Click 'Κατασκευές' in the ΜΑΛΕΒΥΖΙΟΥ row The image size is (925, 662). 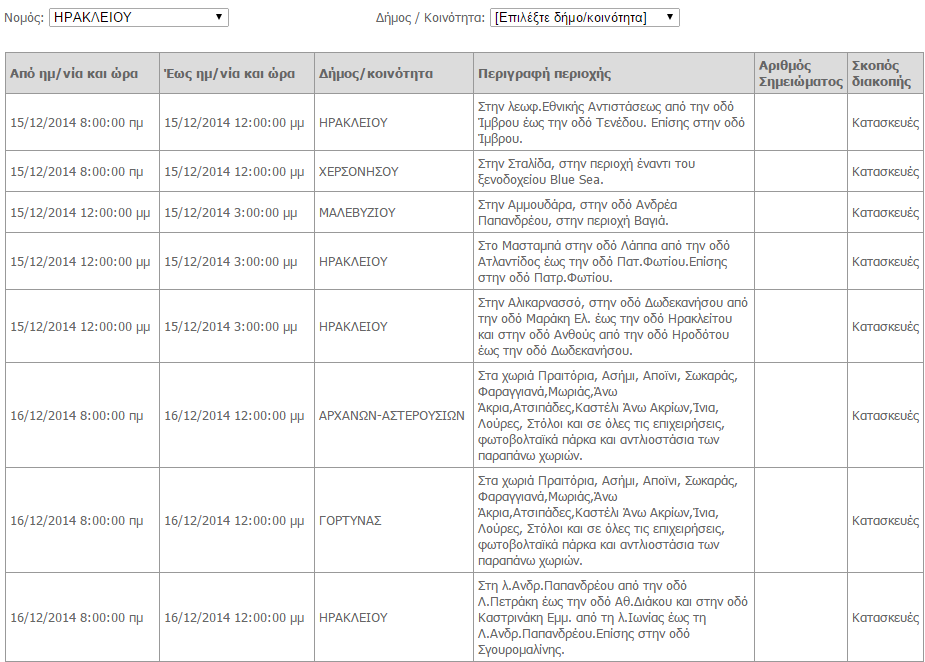tap(885, 212)
